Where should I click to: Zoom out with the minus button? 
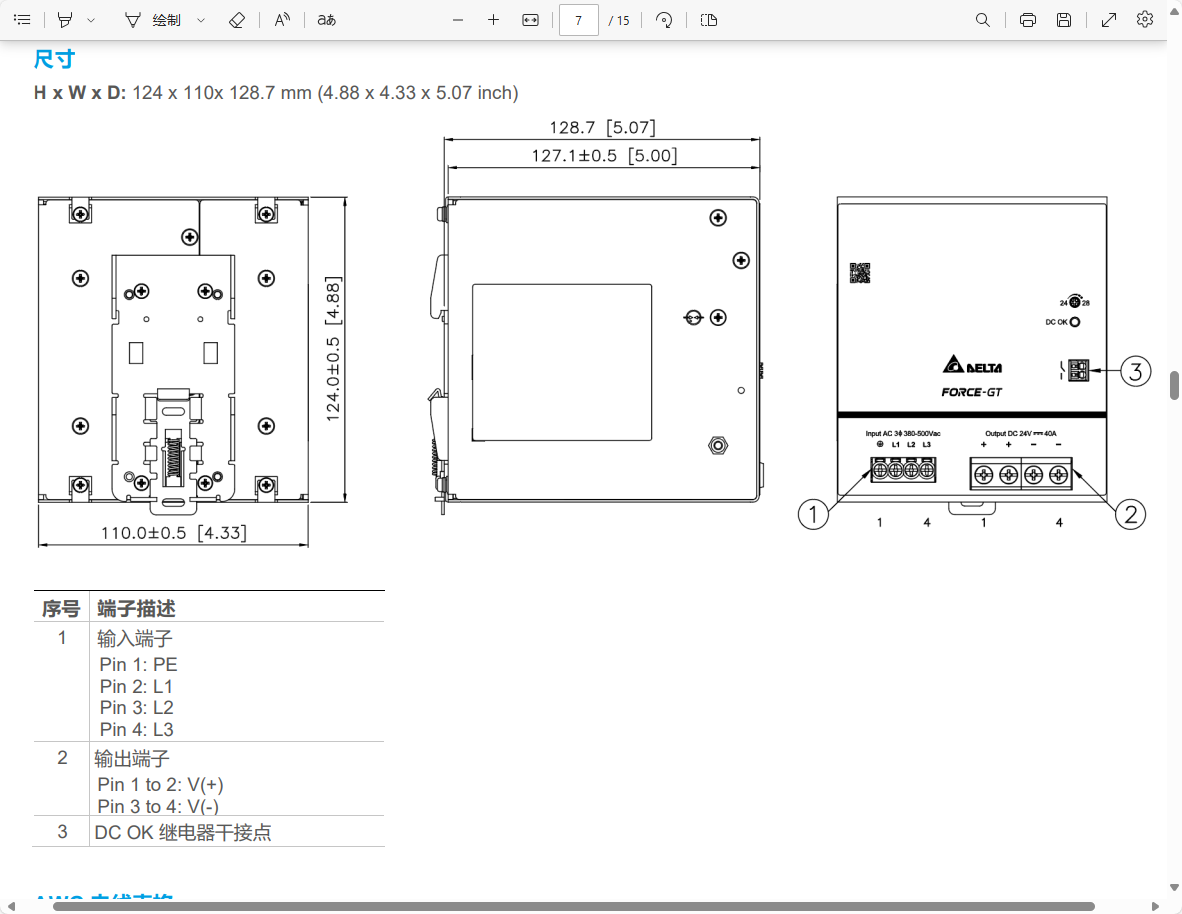tap(458, 20)
